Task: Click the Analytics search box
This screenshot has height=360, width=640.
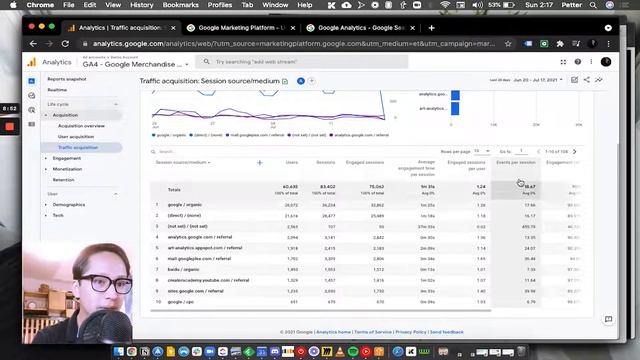Action: point(302,62)
